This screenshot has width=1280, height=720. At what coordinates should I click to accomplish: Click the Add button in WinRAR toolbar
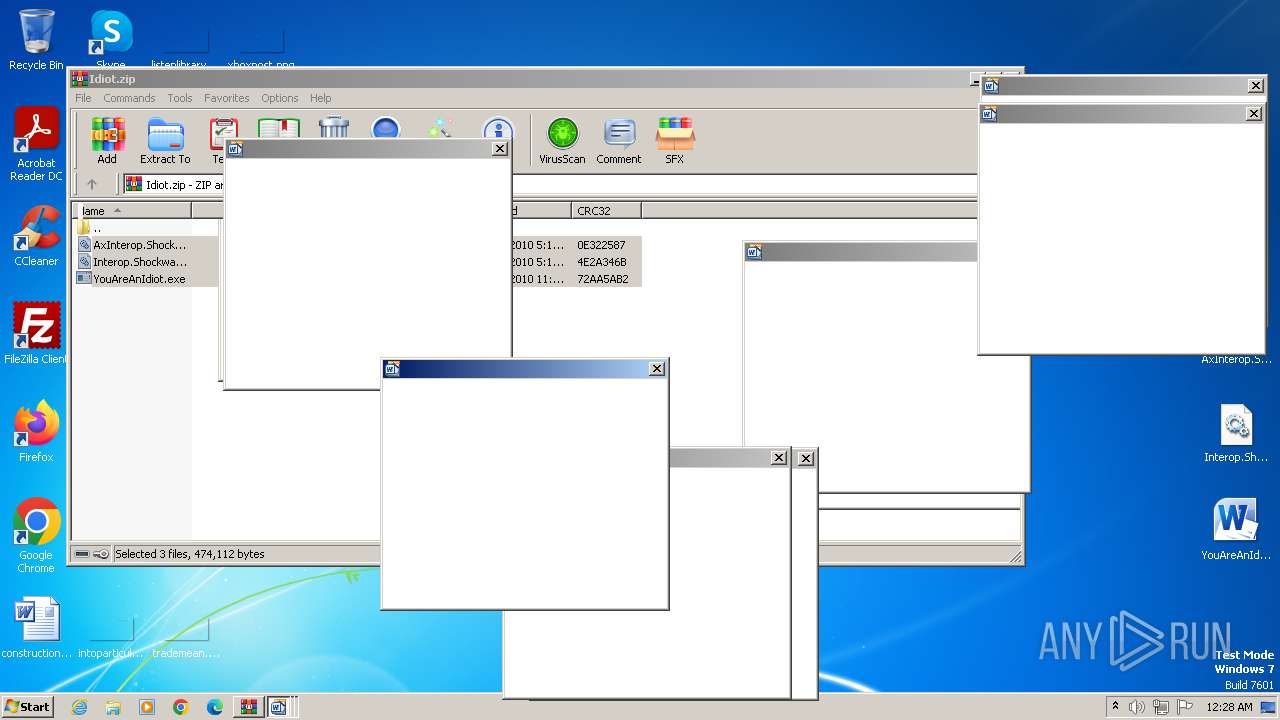pos(107,141)
